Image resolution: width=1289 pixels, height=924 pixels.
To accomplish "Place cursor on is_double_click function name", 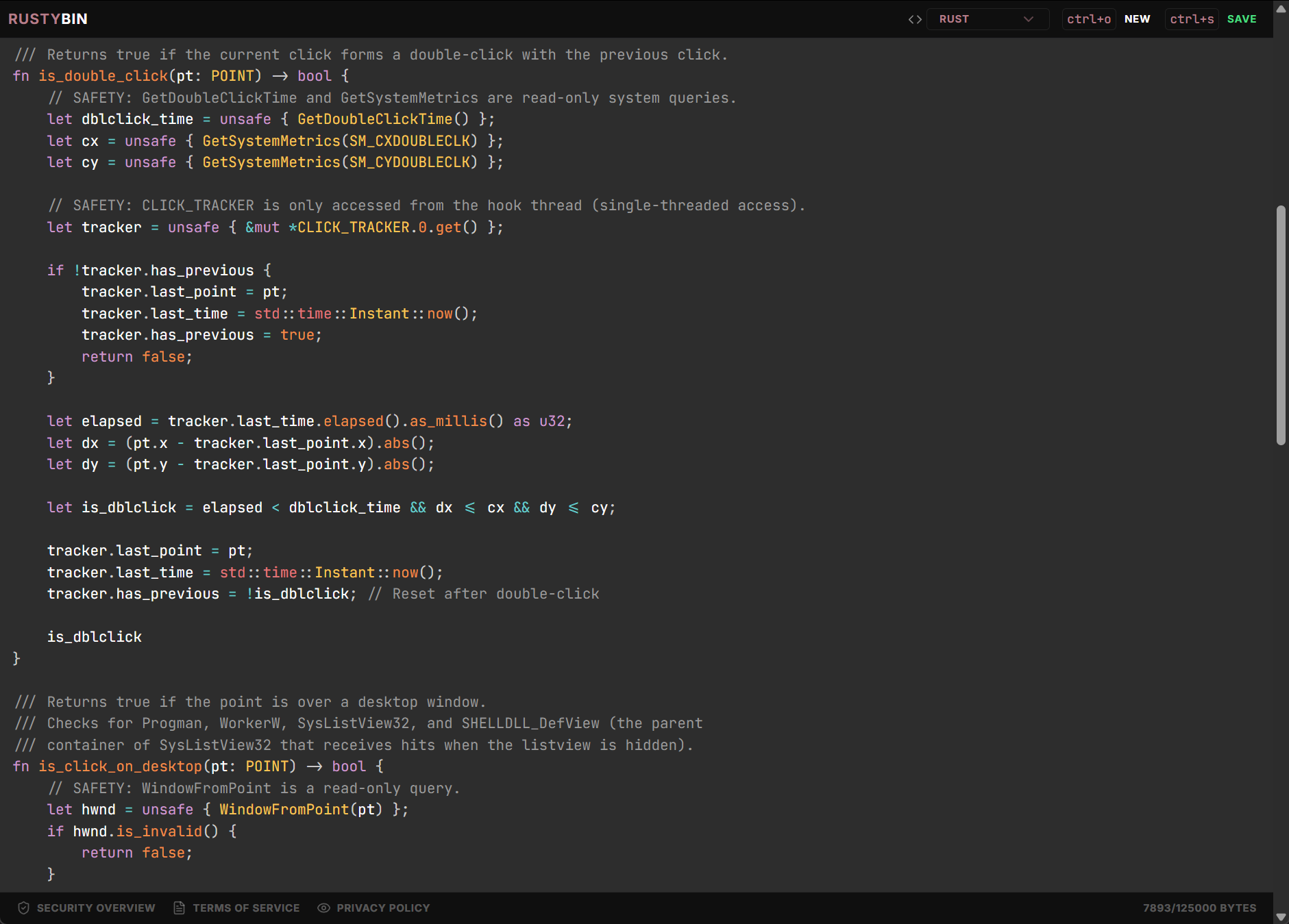I will [x=103, y=76].
